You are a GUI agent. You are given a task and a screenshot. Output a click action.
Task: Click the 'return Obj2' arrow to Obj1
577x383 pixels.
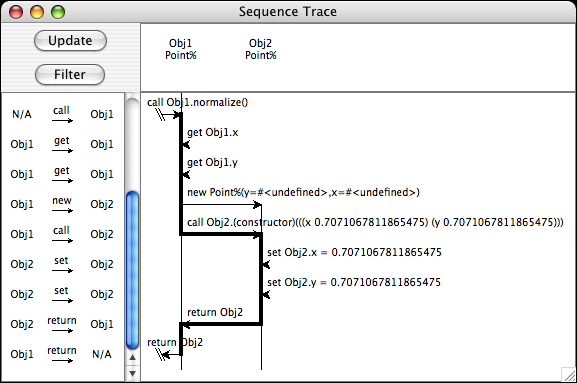coord(222,324)
